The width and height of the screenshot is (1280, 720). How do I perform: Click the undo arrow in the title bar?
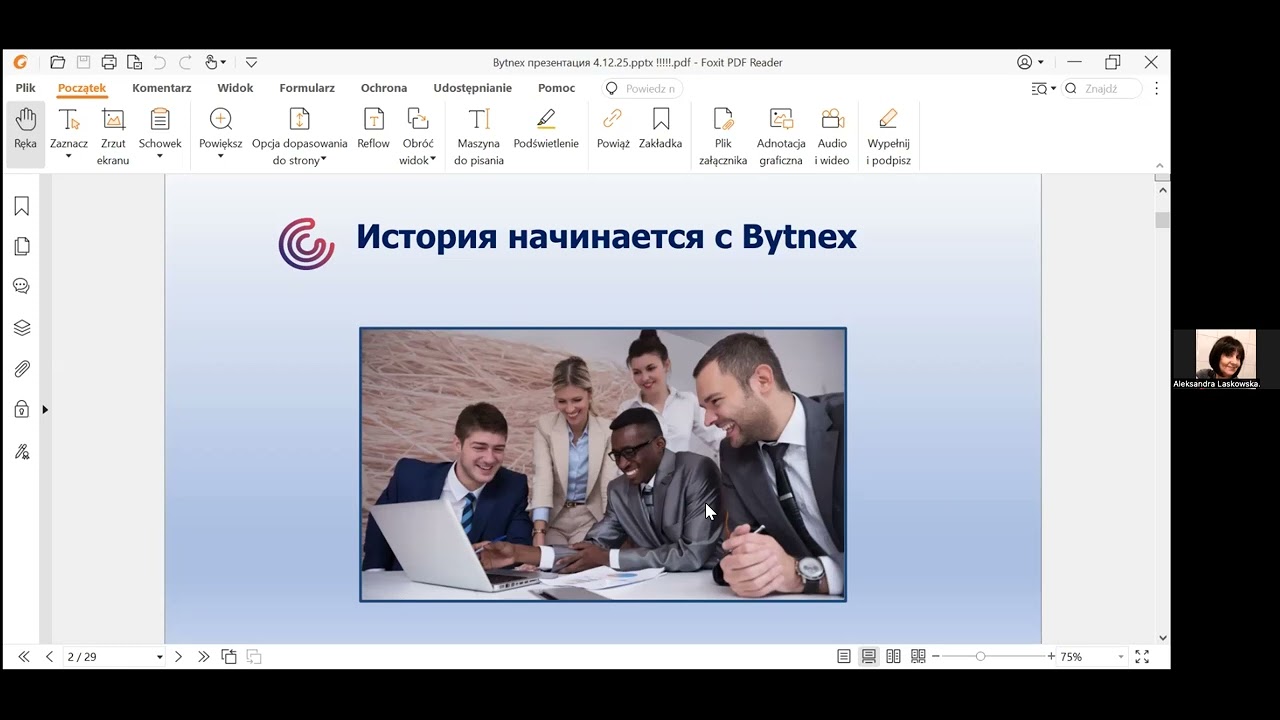pos(159,62)
